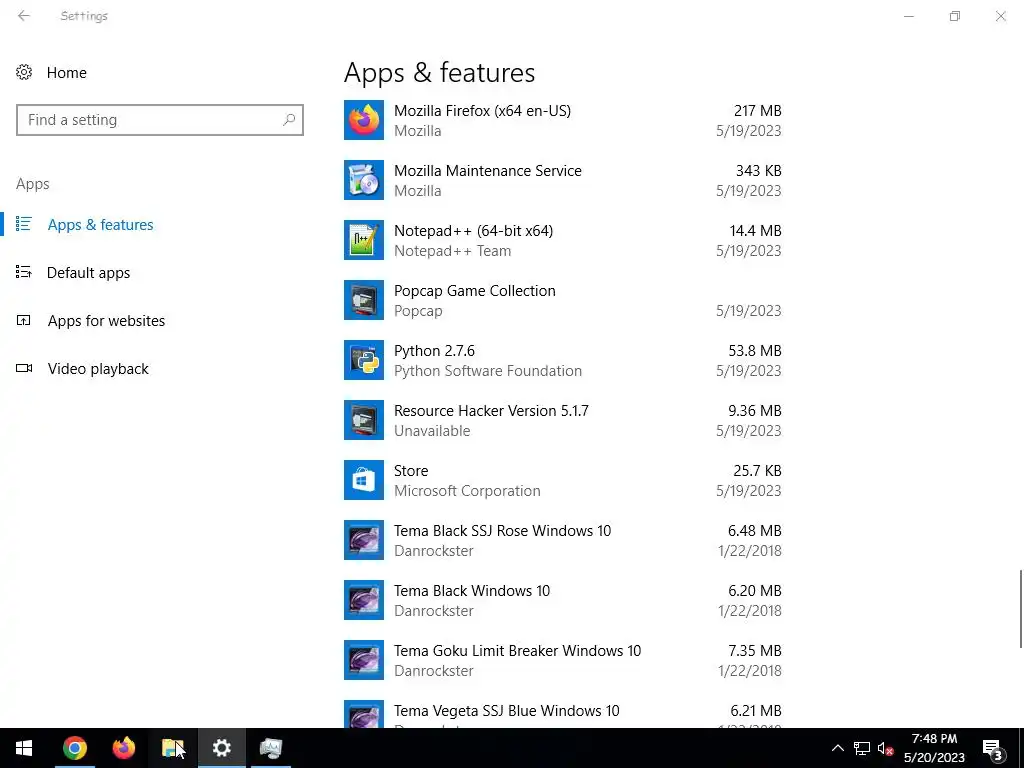This screenshot has width=1024, height=768.
Task: Go to Default apps
Action: click(x=88, y=272)
